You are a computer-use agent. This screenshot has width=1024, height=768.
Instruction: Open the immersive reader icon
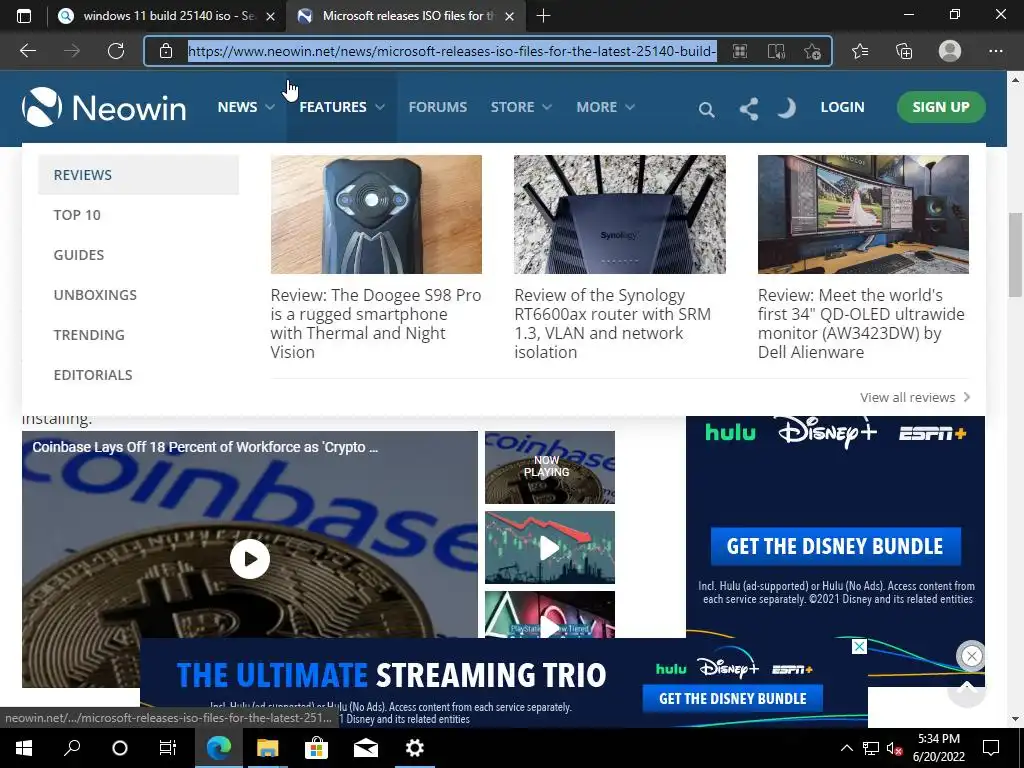point(776,51)
